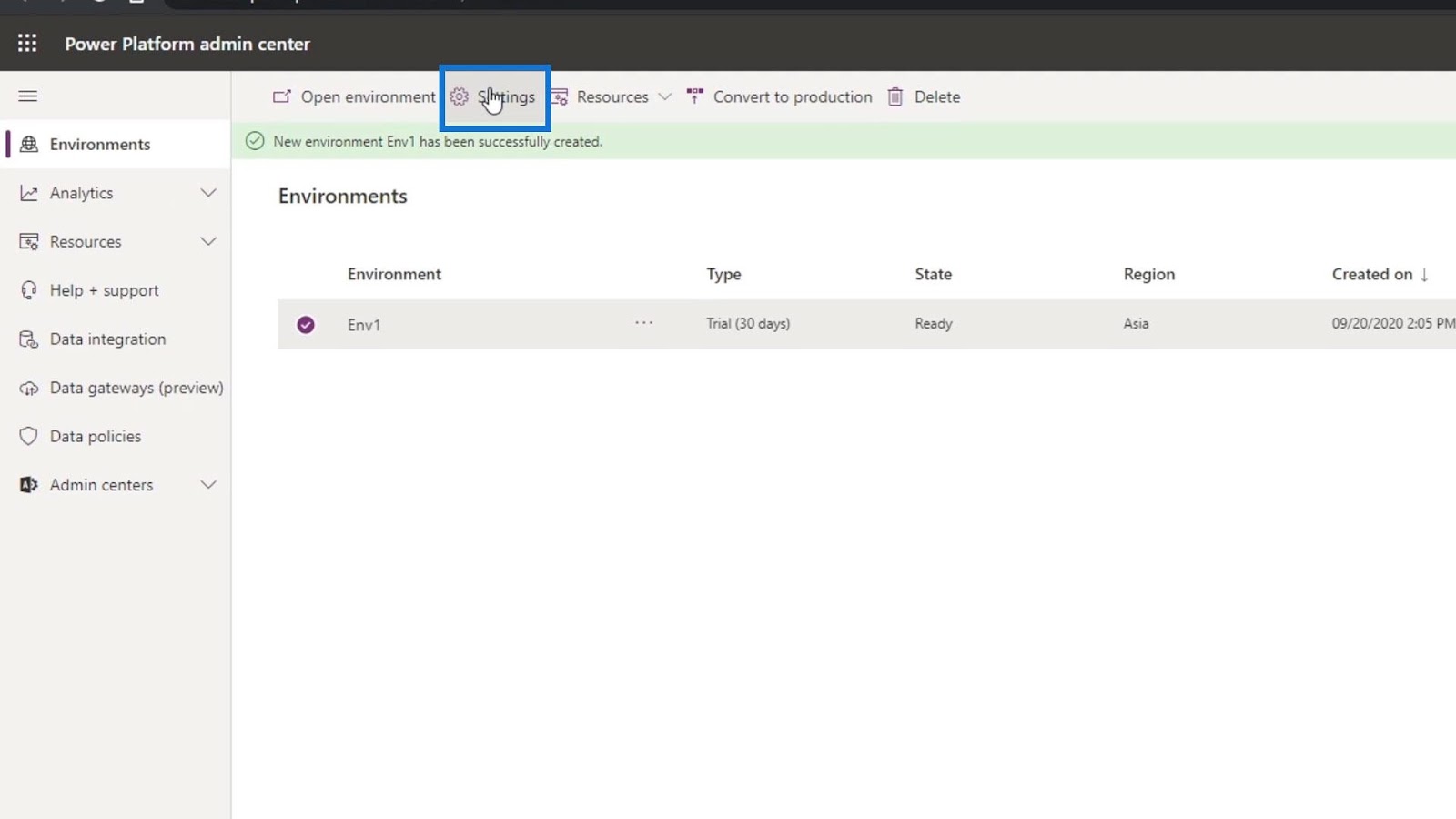The image size is (1456, 819).
Task: Click the Asia region cell
Action: [x=1136, y=323]
